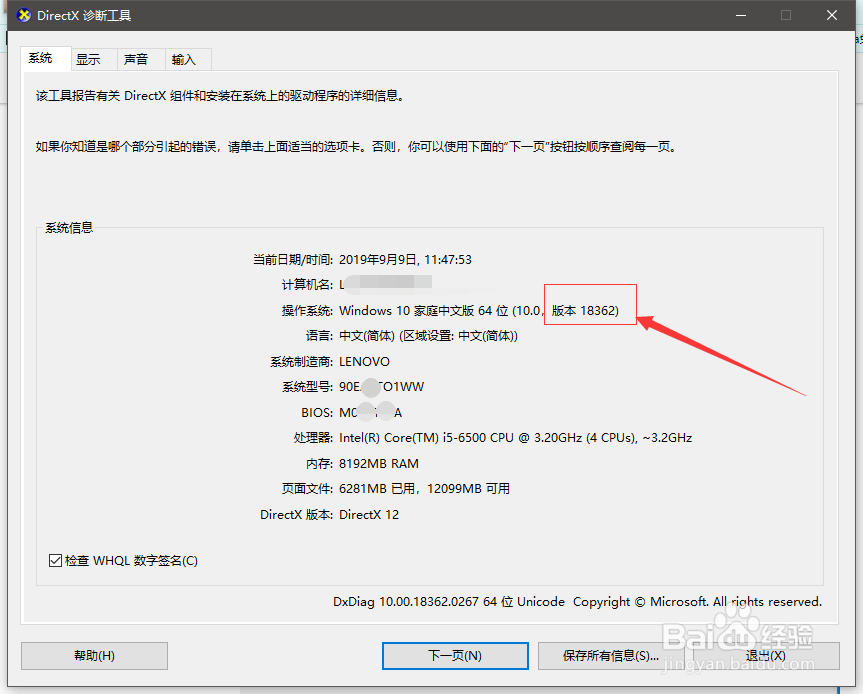Viewport: 863px width, 694px height.
Task: Switch to the 显示 tab
Action: [x=89, y=59]
